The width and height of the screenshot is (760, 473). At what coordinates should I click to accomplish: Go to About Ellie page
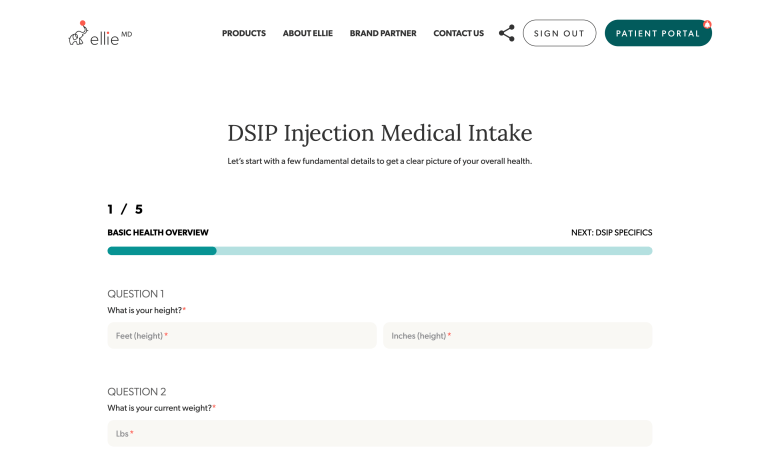pos(308,33)
